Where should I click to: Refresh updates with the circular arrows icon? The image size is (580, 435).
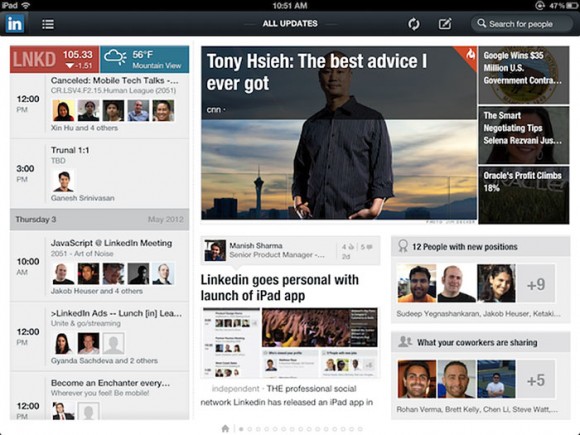coord(414,24)
